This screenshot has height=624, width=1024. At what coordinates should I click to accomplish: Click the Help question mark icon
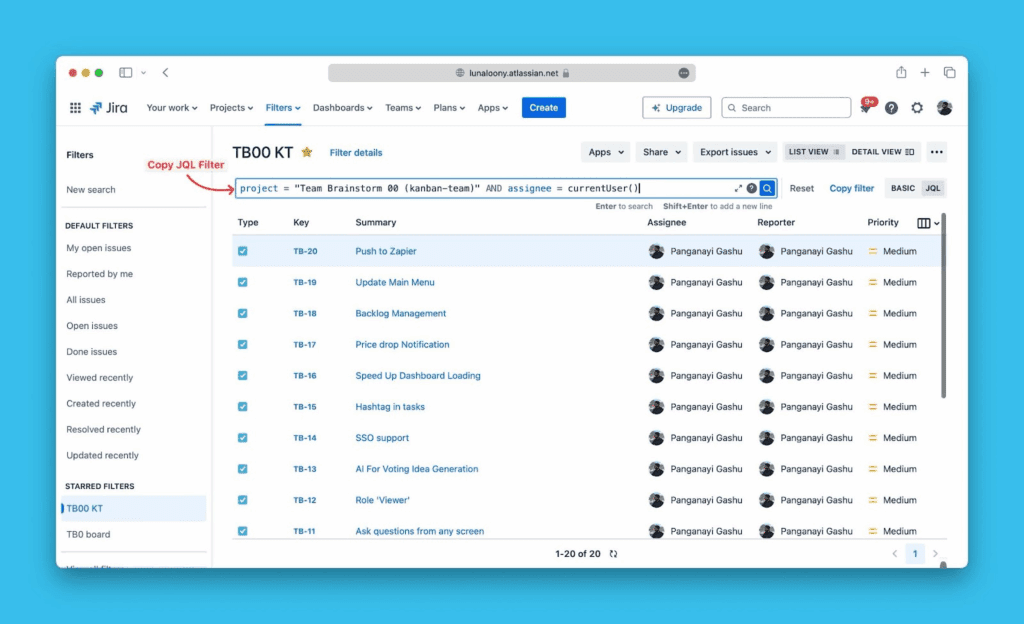(891, 107)
